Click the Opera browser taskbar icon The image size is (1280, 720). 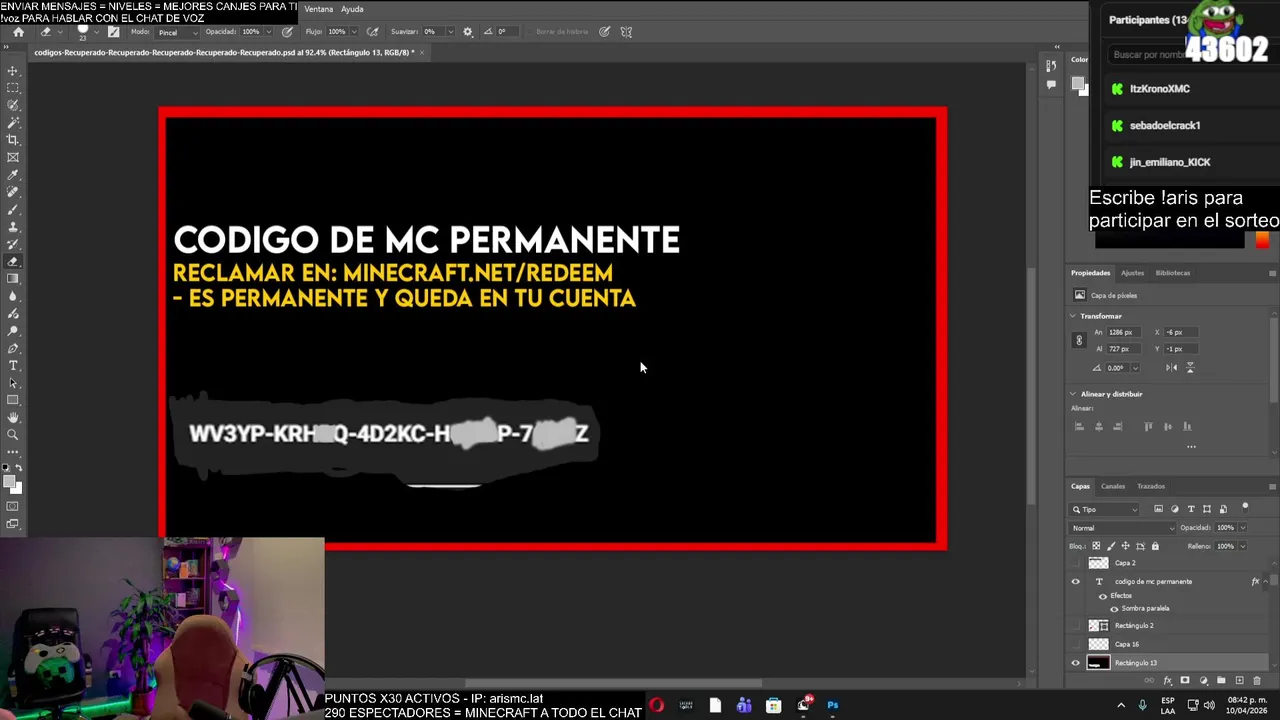pyautogui.click(x=656, y=706)
